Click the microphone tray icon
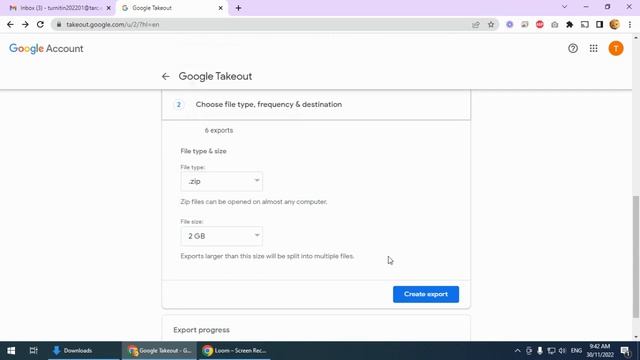Screen dimensions: 640x360 tap(540, 351)
